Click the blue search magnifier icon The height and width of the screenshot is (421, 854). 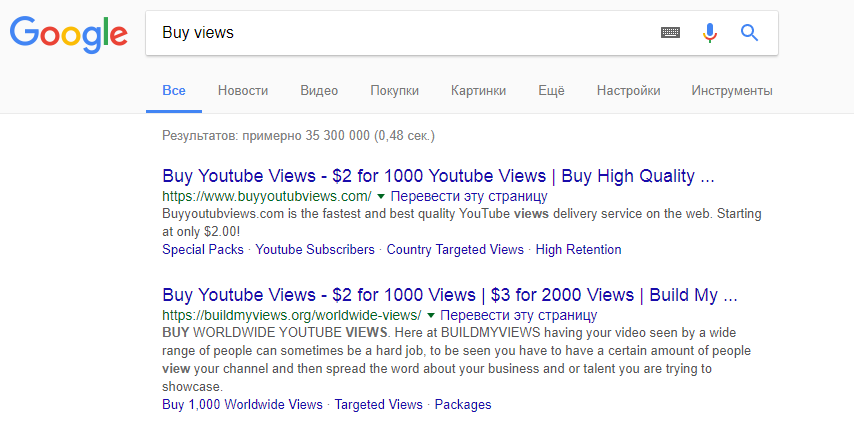pyautogui.click(x=749, y=33)
